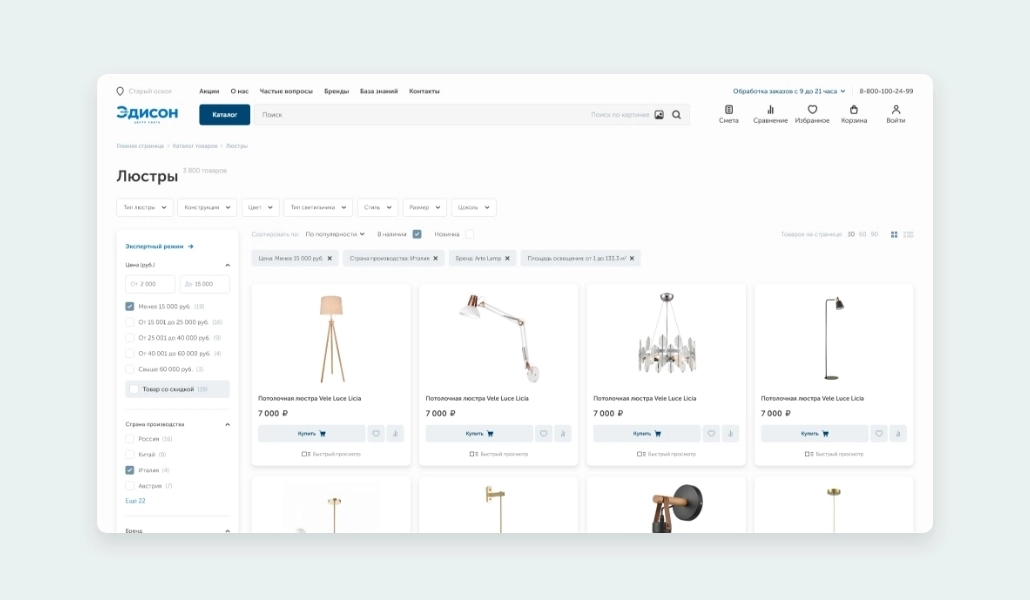Image resolution: width=1030 pixels, height=600 pixels.
Task: Add first product to favorites with heart icon
Action: [376, 434]
